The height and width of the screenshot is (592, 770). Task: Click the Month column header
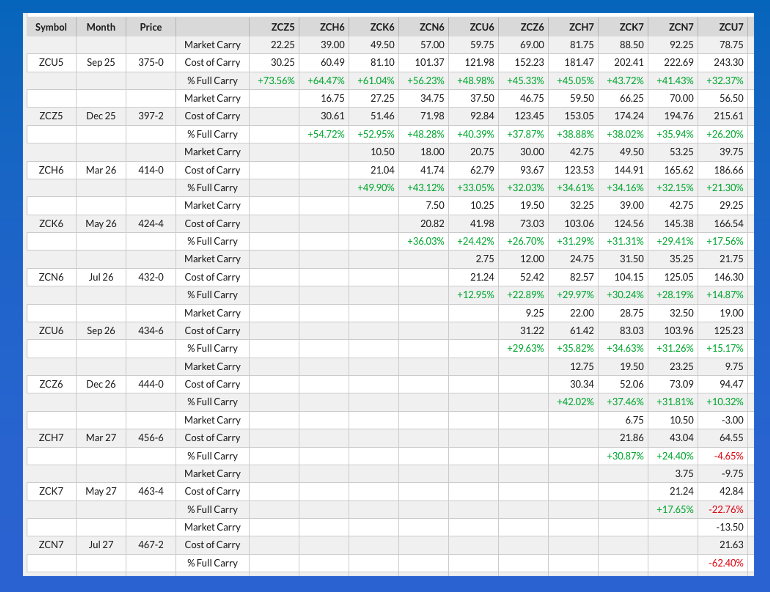(x=101, y=27)
